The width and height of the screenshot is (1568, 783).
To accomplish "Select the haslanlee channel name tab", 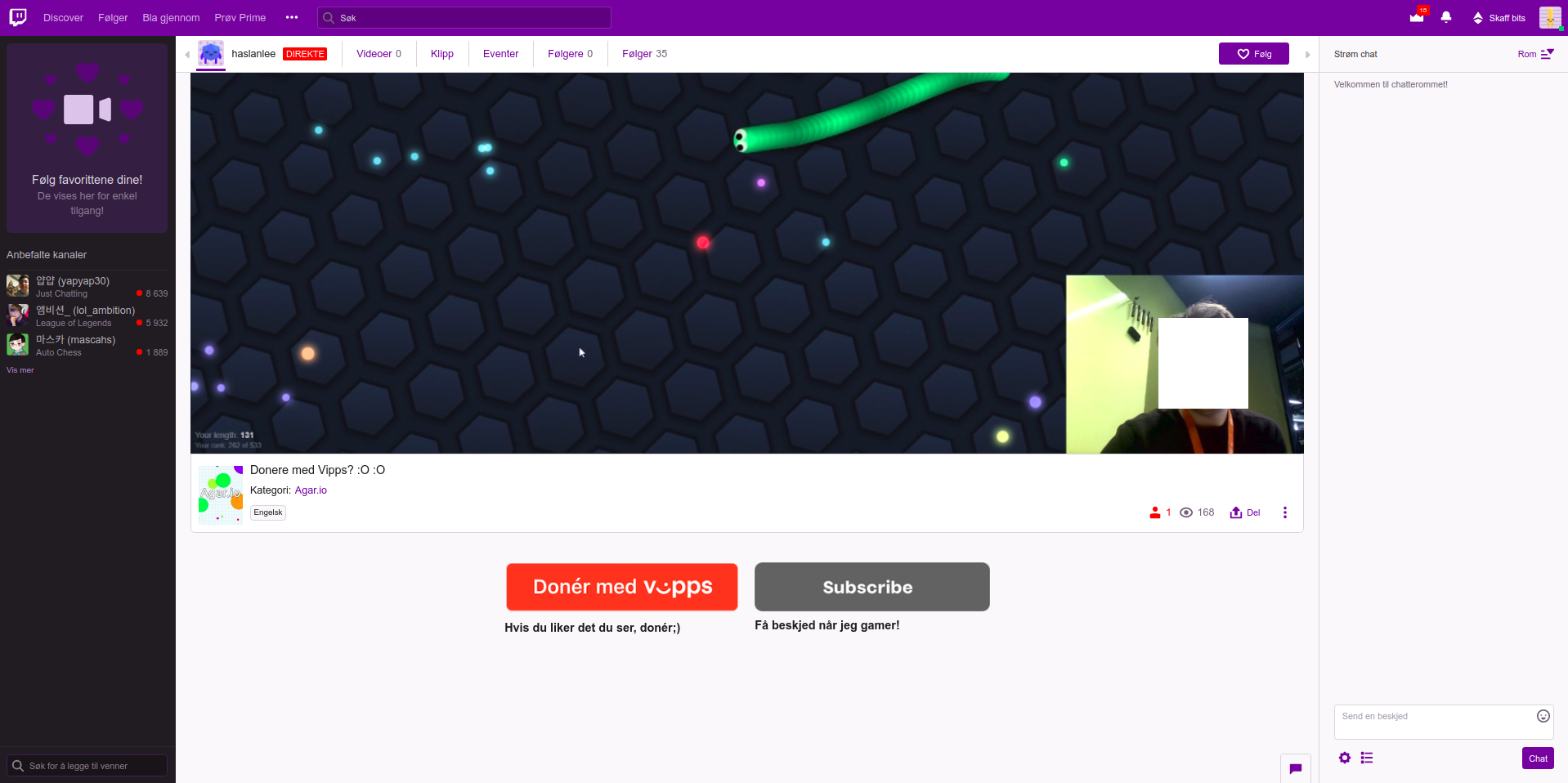I will [253, 54].
